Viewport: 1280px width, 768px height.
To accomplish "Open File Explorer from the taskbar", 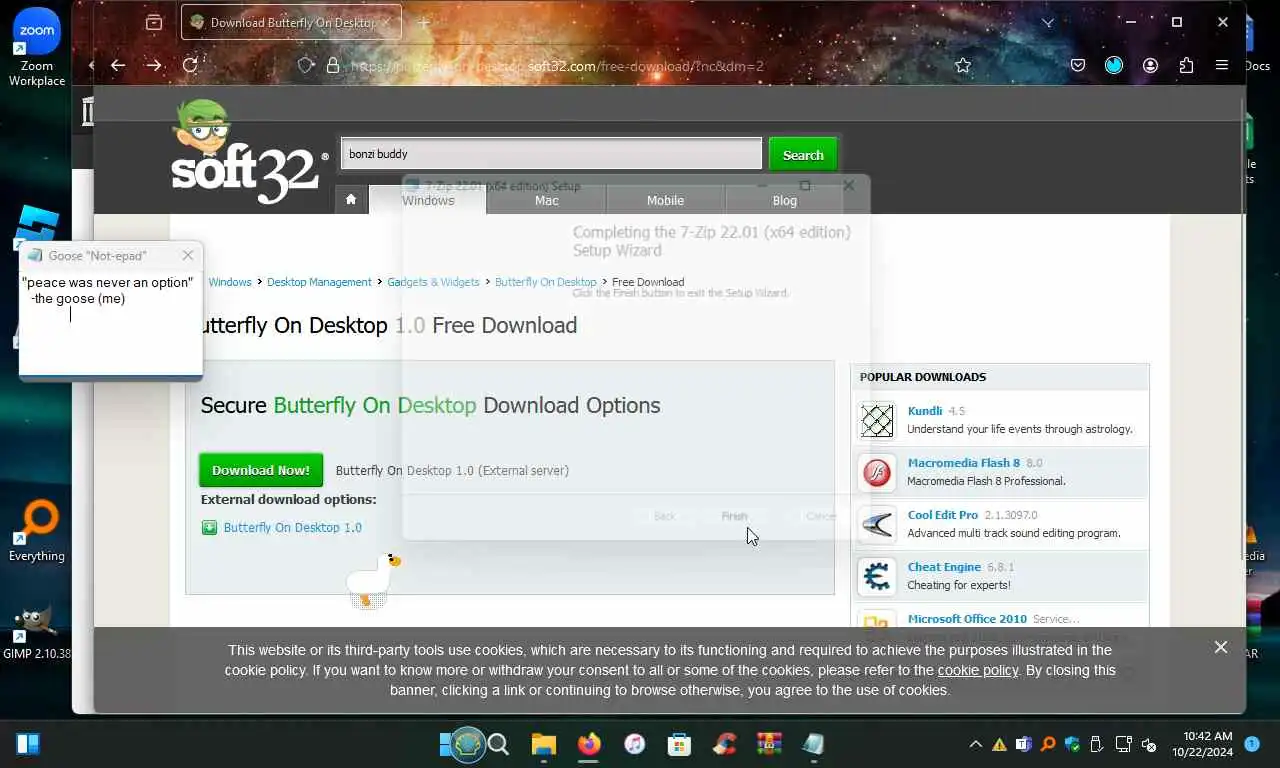I will (x=543, y=744).
